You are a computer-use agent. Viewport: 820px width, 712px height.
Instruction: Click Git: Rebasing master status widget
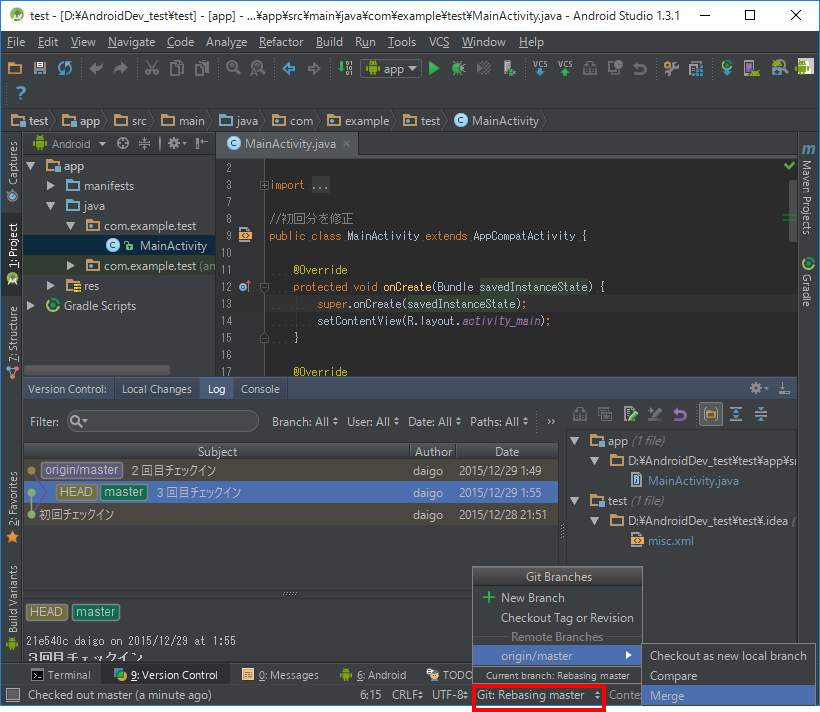click(538, 695)
